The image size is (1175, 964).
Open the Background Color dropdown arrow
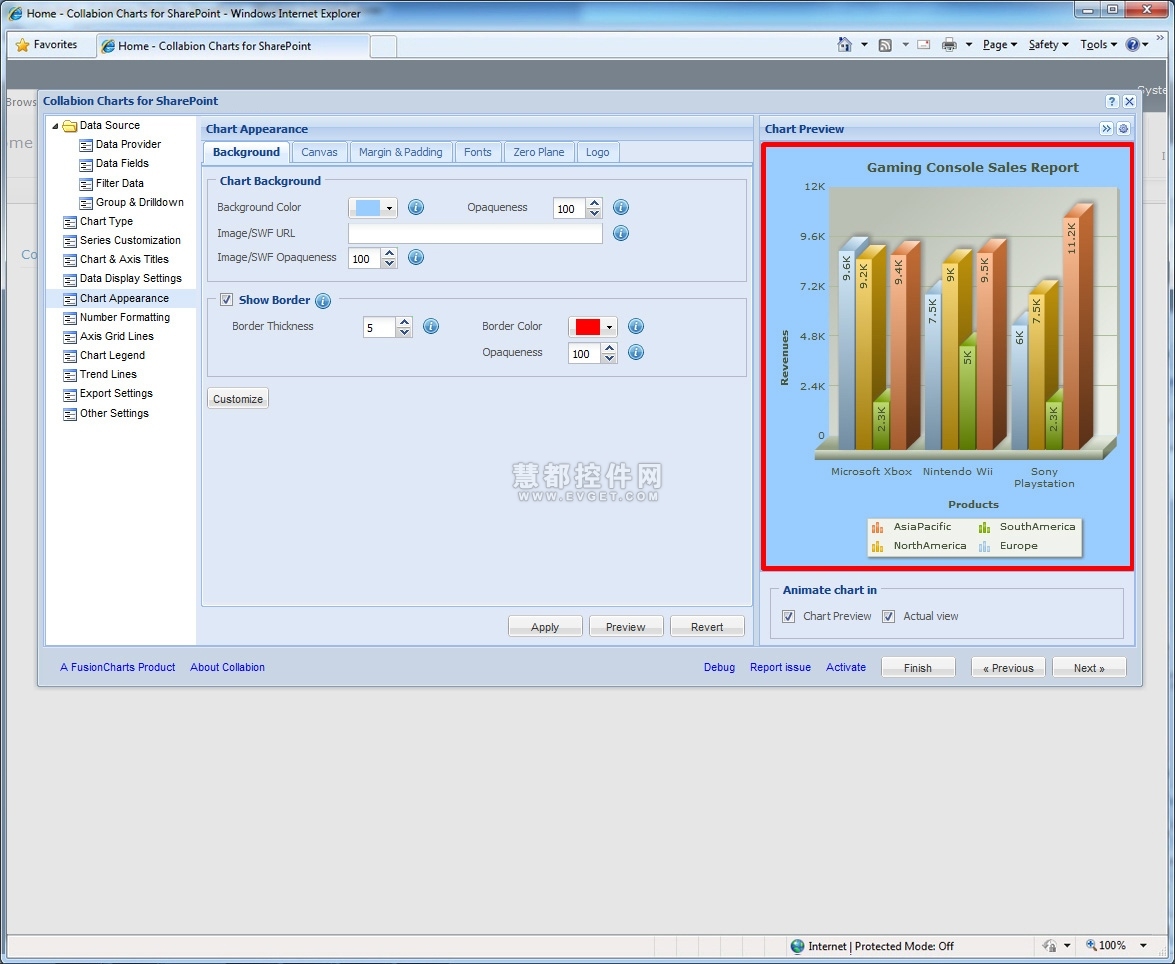[x=389, y=208]
